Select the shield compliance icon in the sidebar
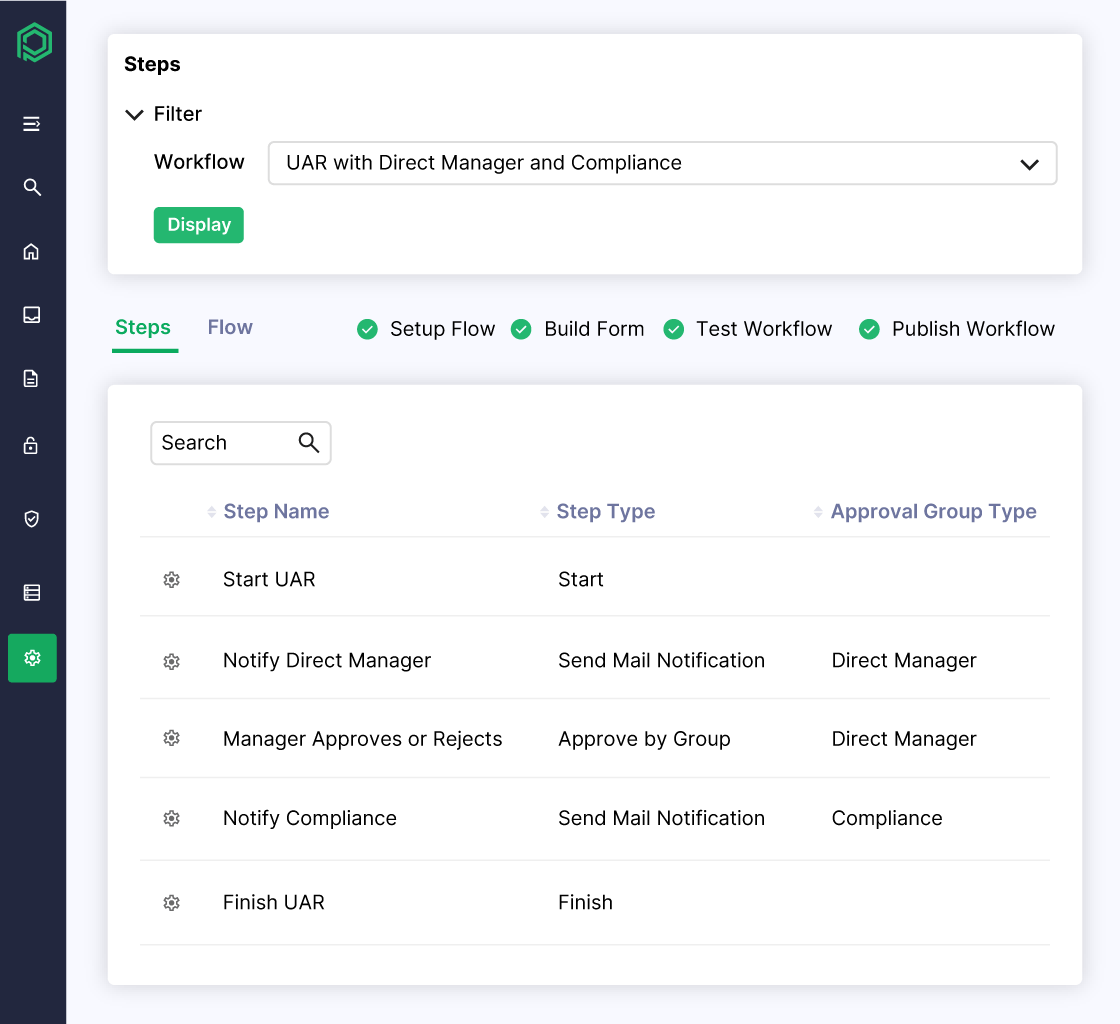This screenshot has height=1024, width=1120. (x=31, y=519)
